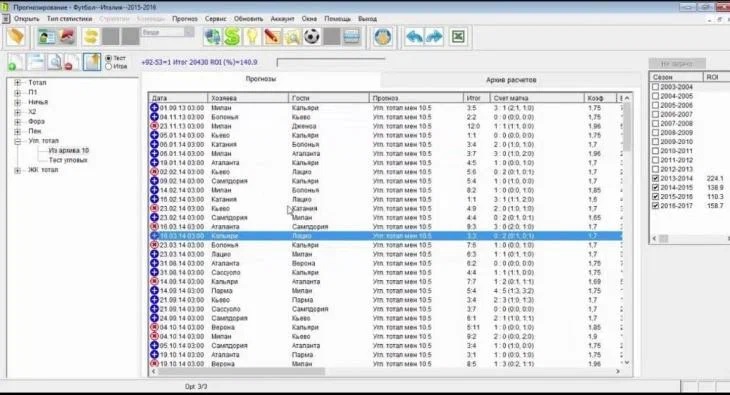
Task: Click the lightbulb toolbar icon
Action: click(252, 37)
